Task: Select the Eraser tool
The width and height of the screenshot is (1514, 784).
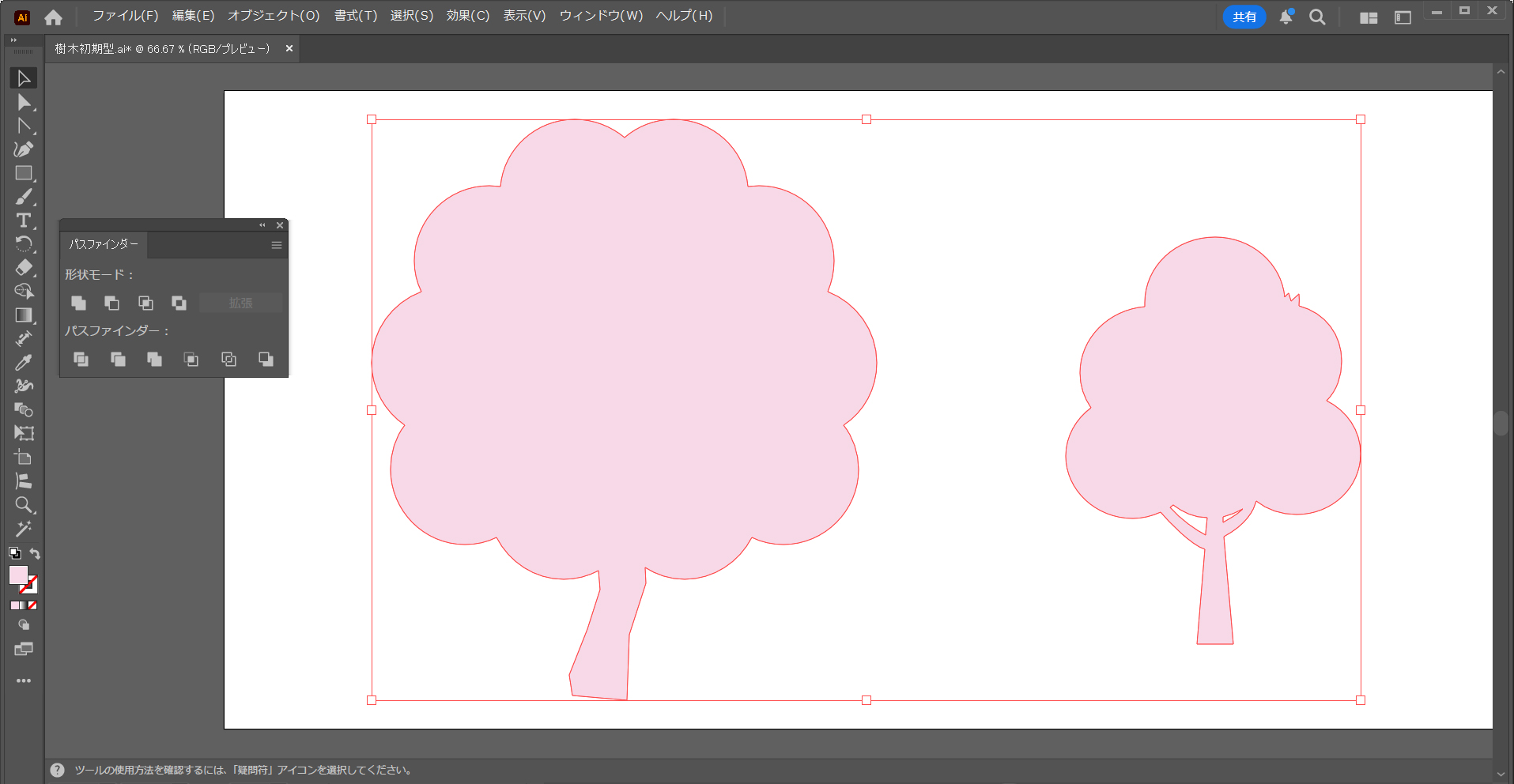Action: pos(24,268)
